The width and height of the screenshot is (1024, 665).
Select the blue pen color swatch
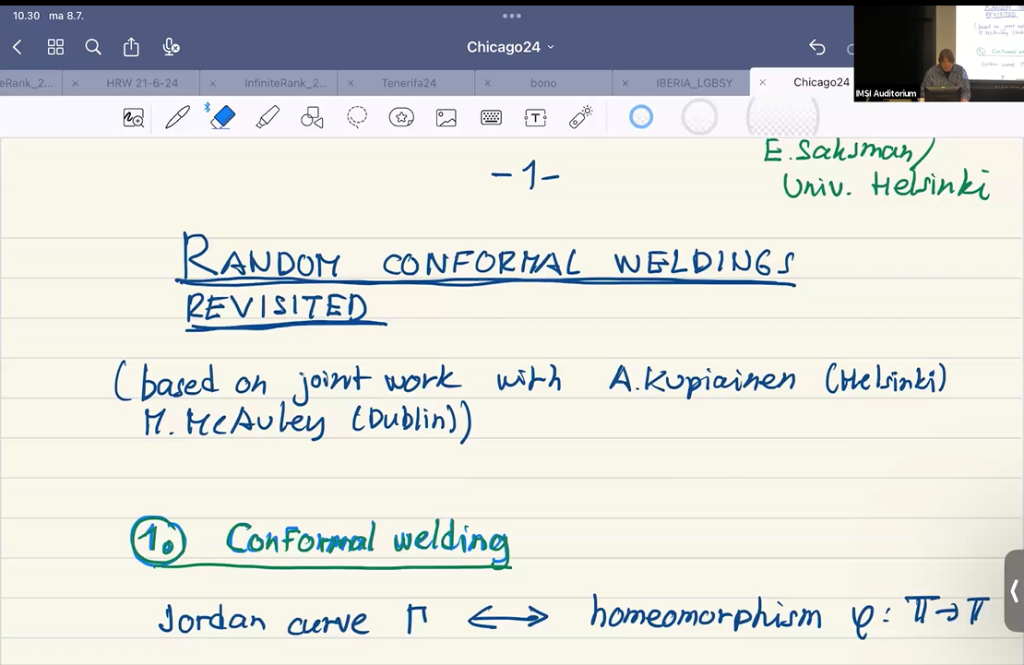click(641, 117)
